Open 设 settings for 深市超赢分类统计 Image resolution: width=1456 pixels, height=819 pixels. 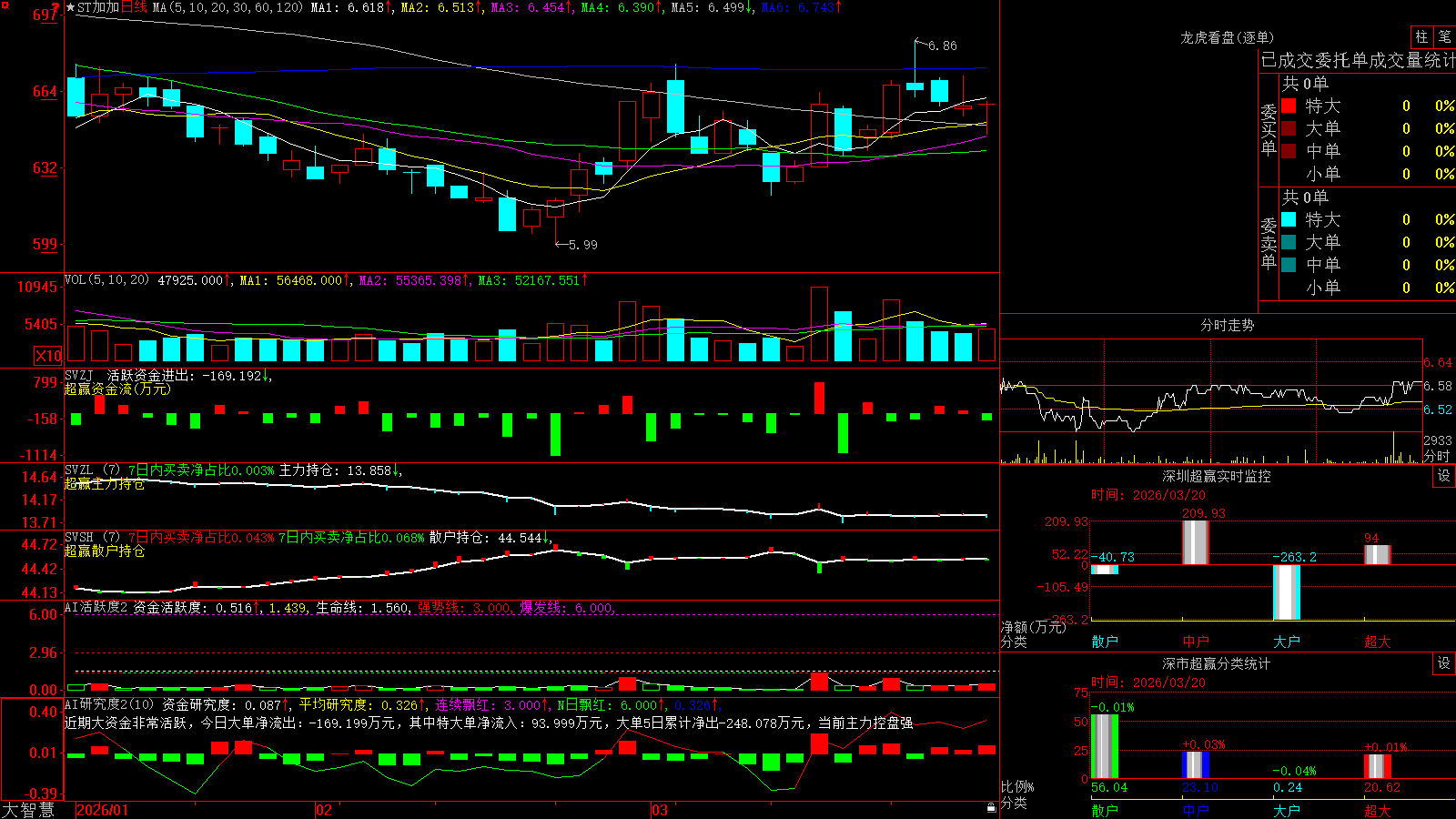tap(1444, 663)
